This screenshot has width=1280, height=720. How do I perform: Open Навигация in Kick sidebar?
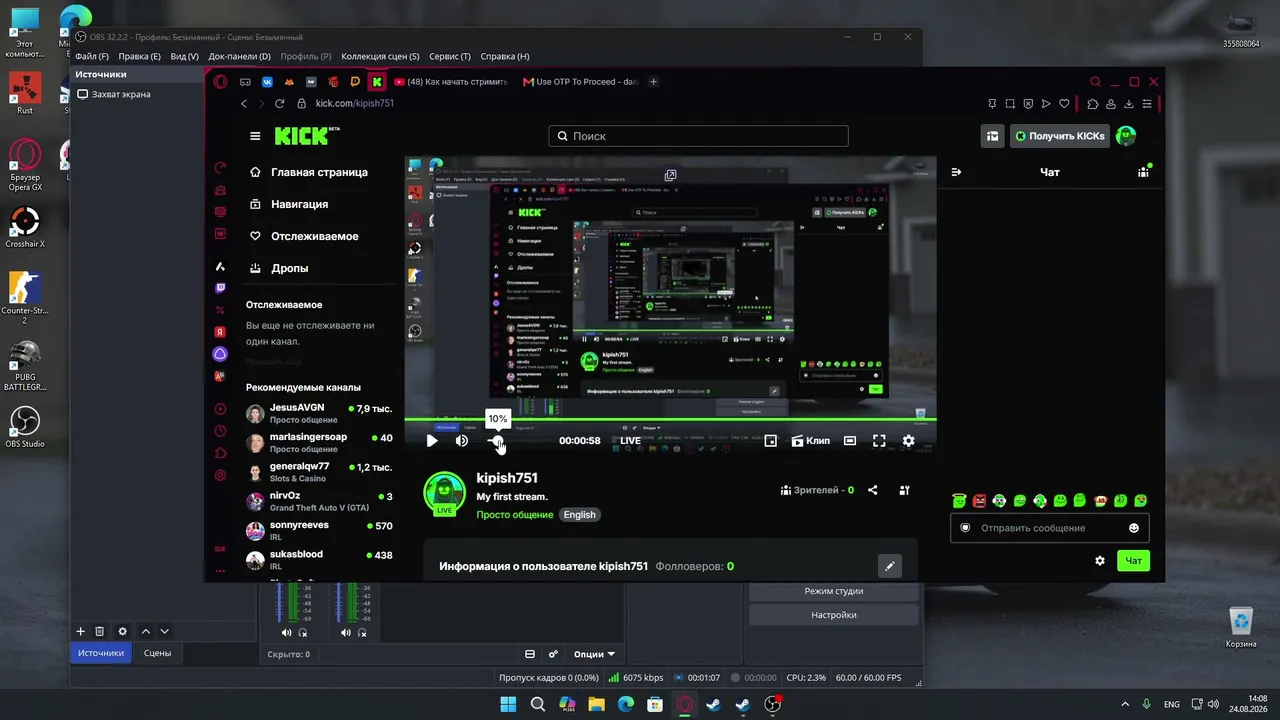pos(289,204)
